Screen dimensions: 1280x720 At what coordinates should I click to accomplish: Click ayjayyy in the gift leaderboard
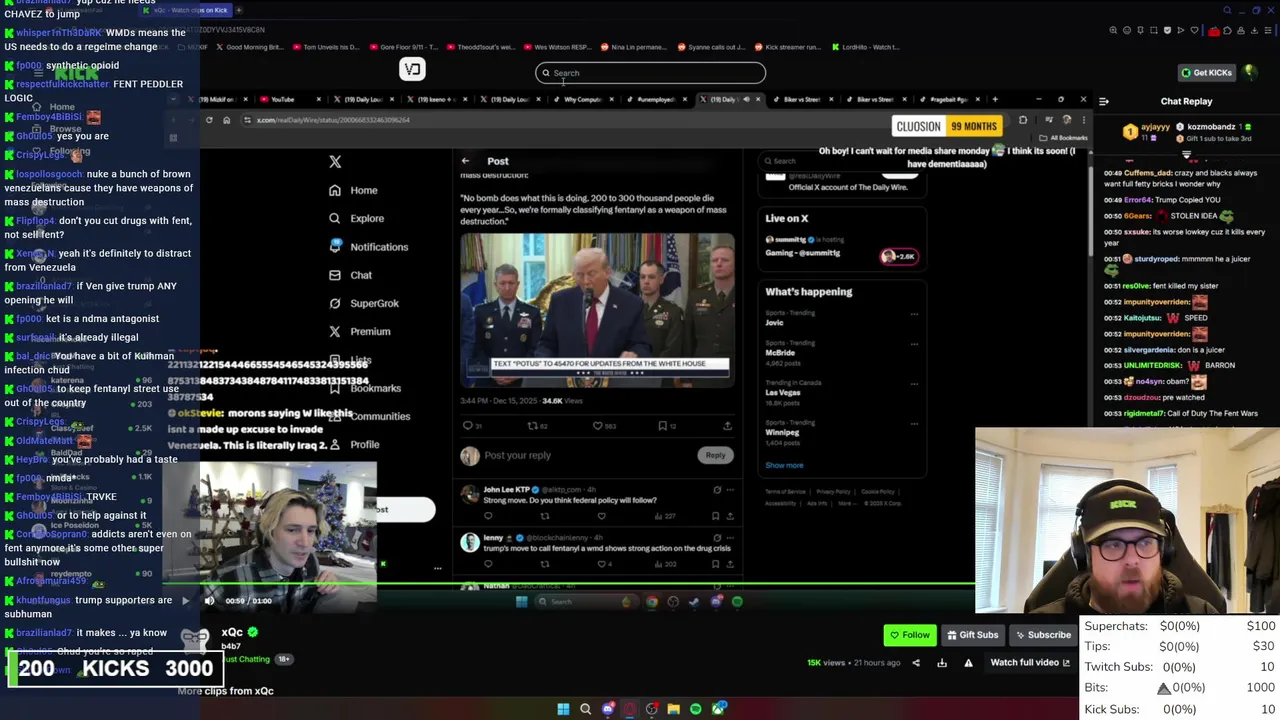click(1155, 127)
